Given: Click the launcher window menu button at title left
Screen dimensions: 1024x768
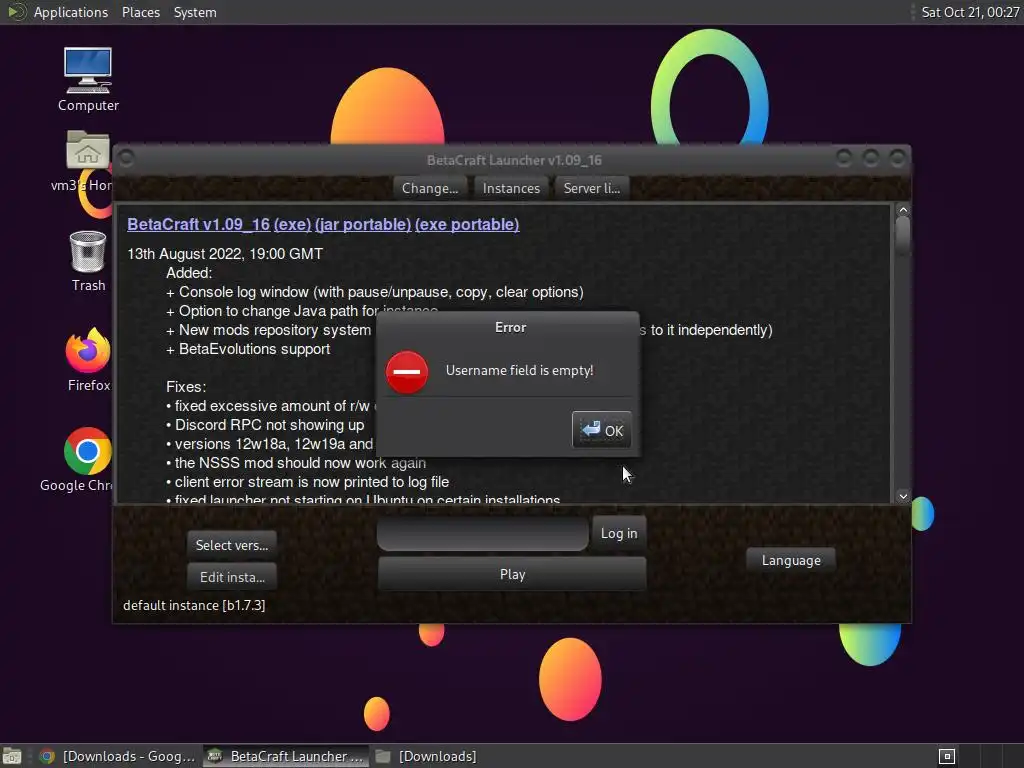Looking at the screenshot, I should click(x=127, y=159).
